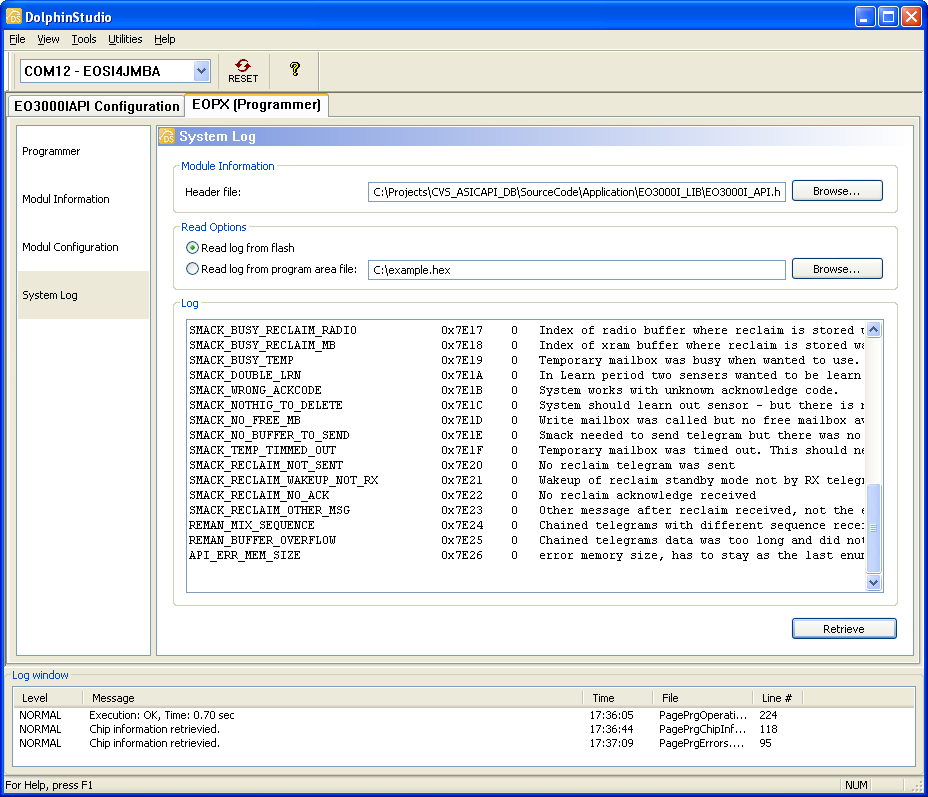Click the DolphinStudio title bar icon
The height and width of the screenshot is (797, 928).
(x=13, y=17)
